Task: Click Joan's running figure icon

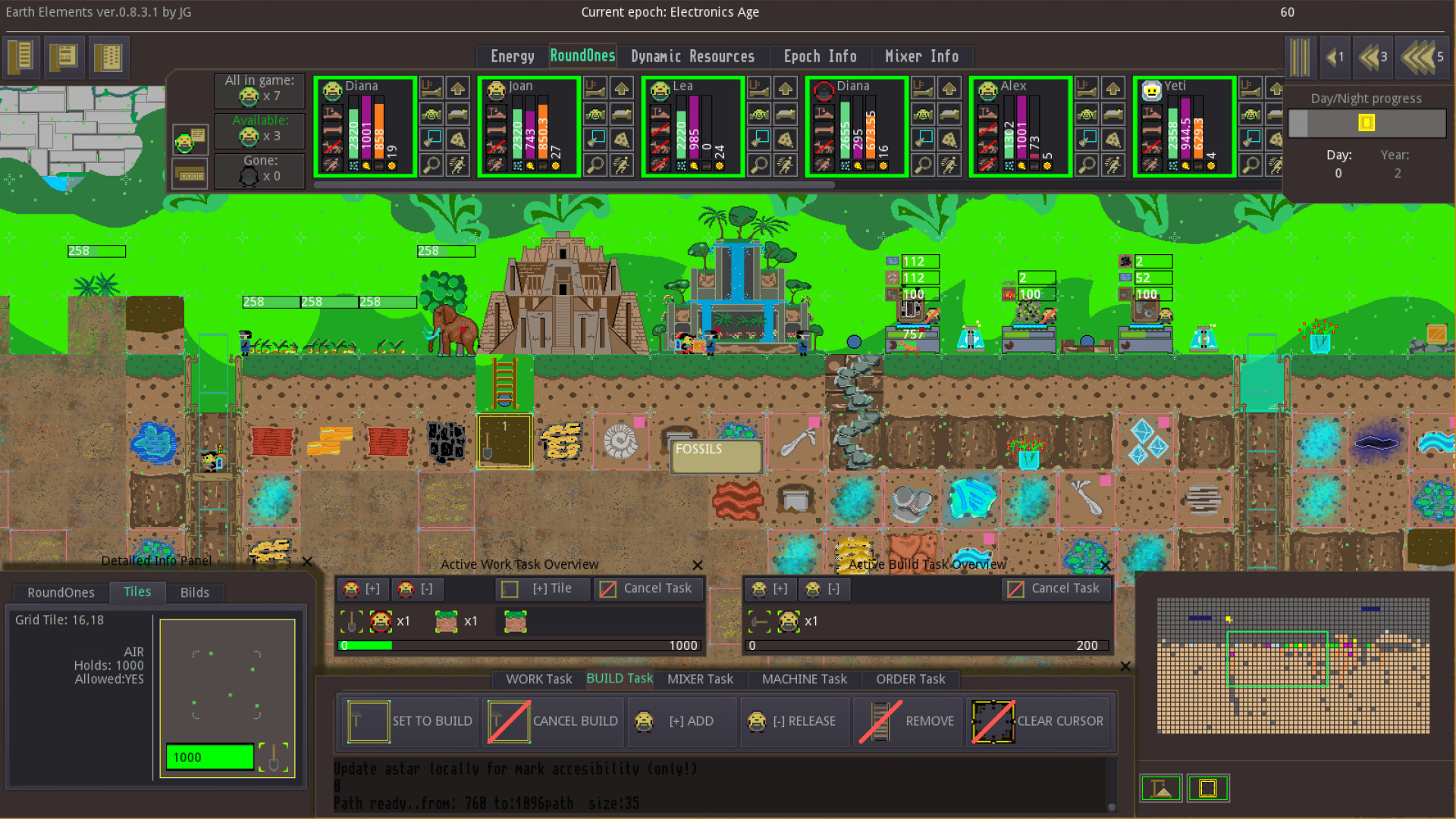Action: pos(622,165)
